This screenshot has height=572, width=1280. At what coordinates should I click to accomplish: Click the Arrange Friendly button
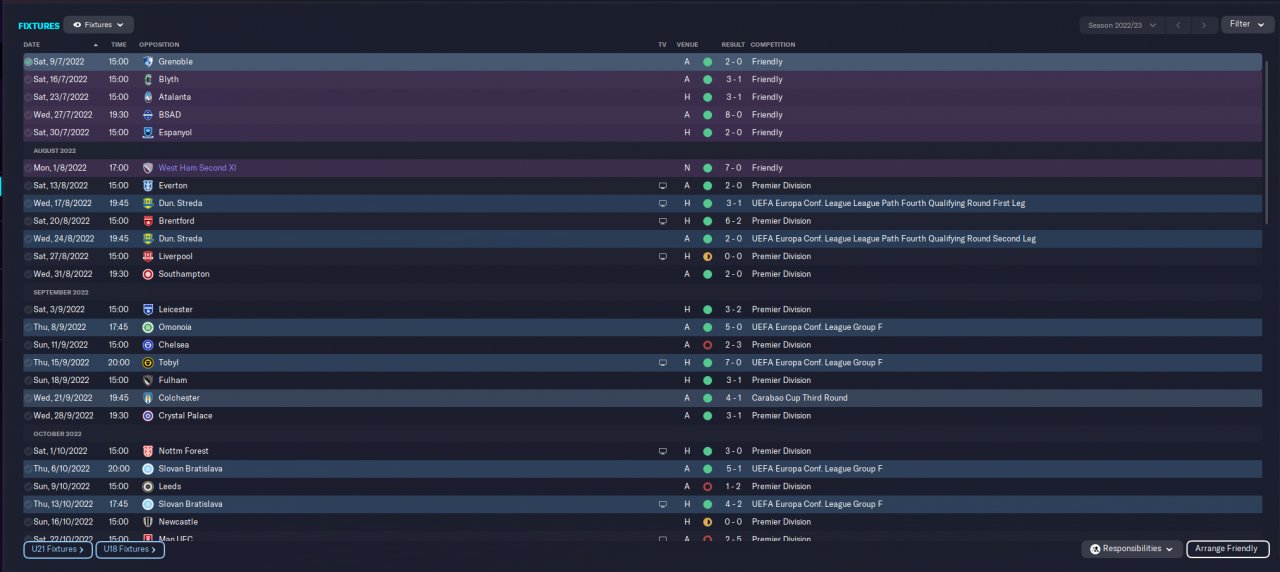point(1228,549)
